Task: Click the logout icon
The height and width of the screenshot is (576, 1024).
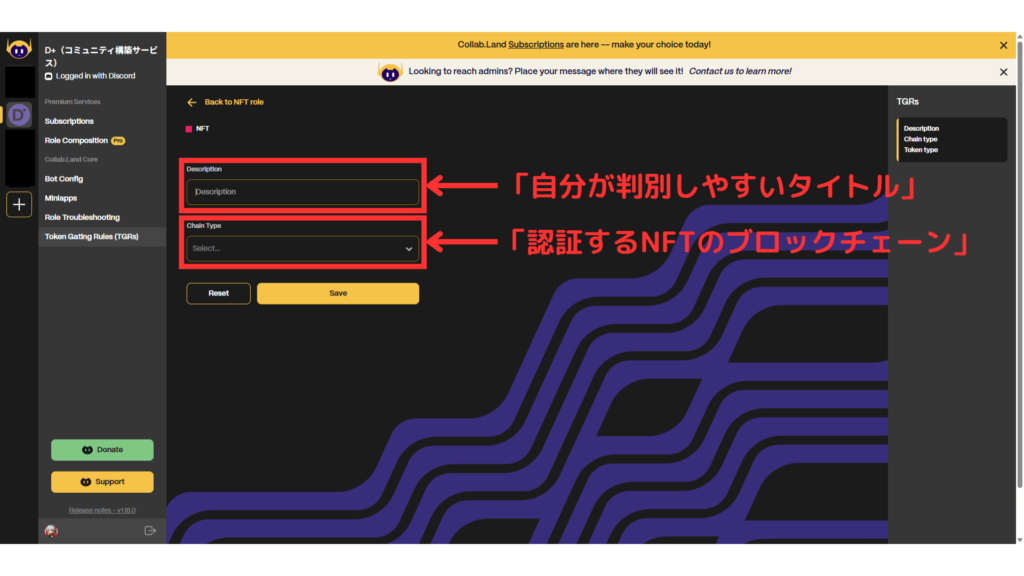Action: click(150, 531)
